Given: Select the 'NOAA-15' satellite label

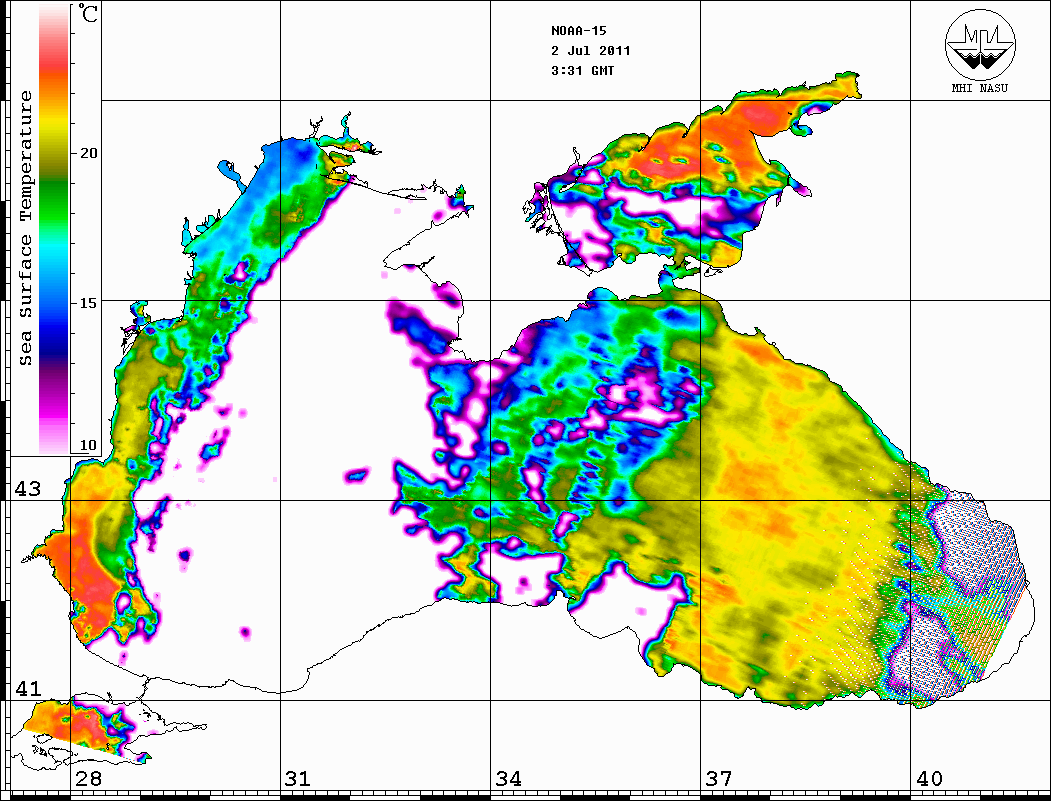Looking at the screenshot, I should click(578, 31).
